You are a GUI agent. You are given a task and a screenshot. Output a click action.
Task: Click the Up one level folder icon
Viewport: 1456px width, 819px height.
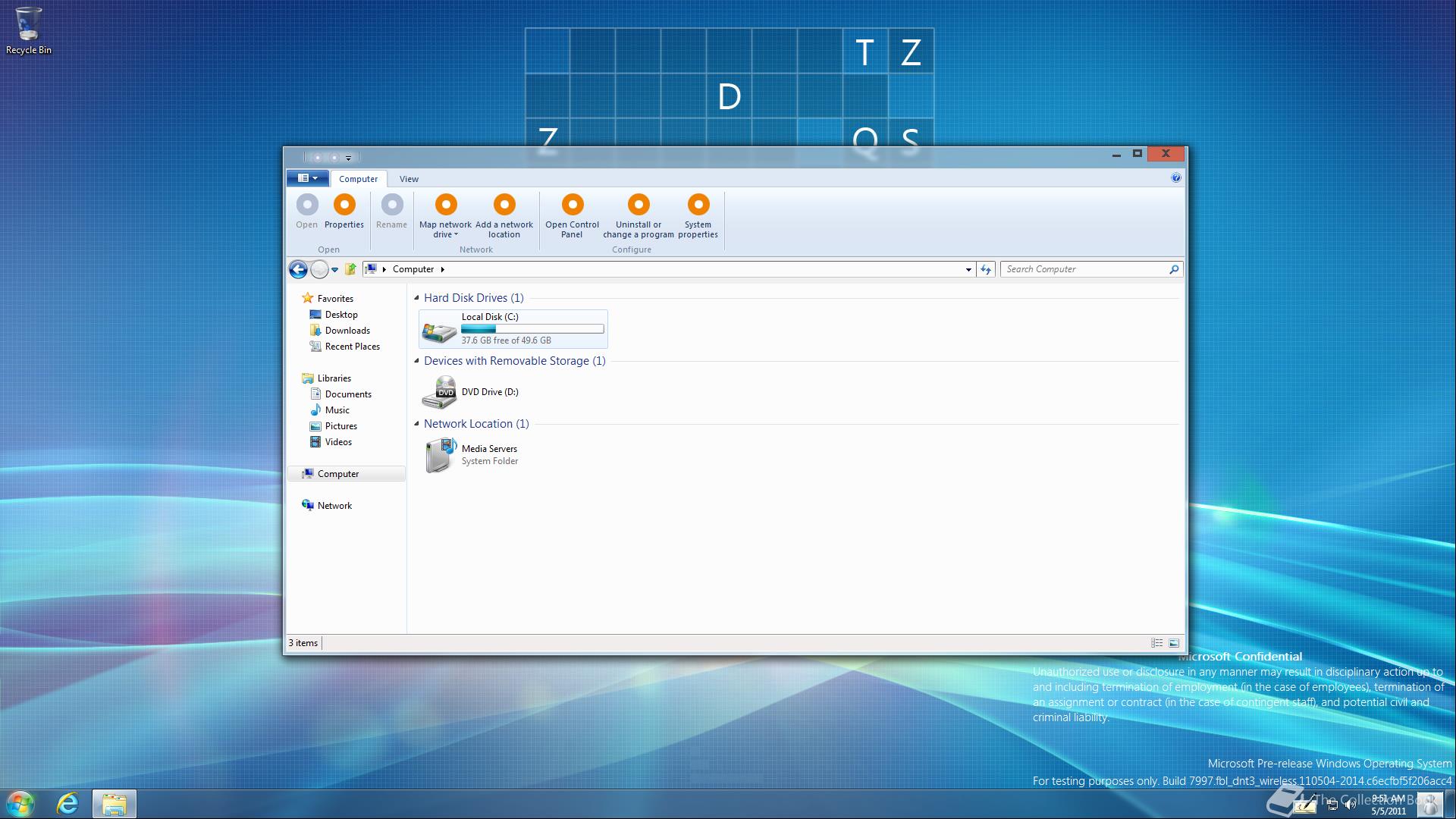pyautogui.click(x=350, y=269)
